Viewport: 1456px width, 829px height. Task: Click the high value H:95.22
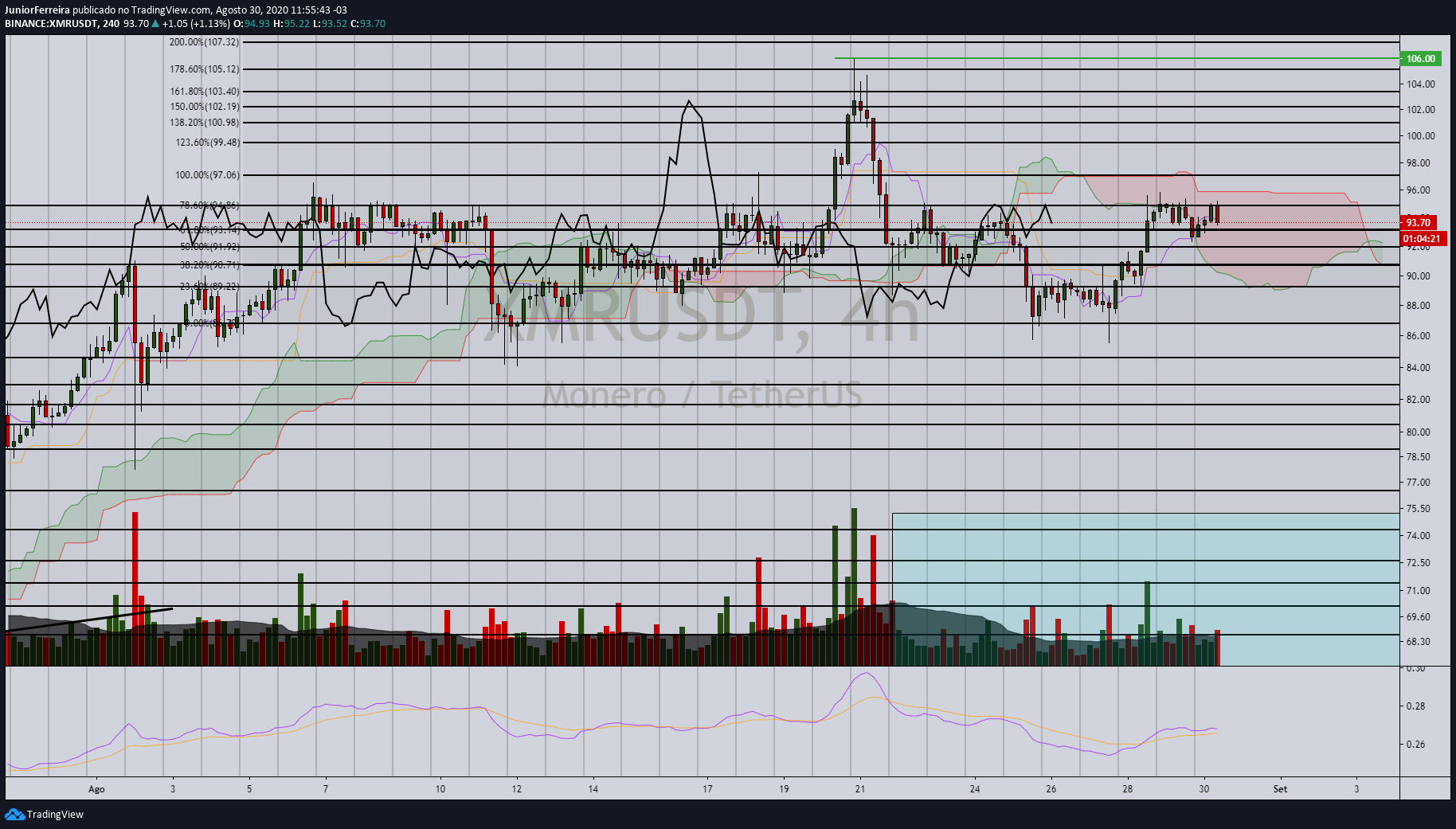tap(291, 23)
